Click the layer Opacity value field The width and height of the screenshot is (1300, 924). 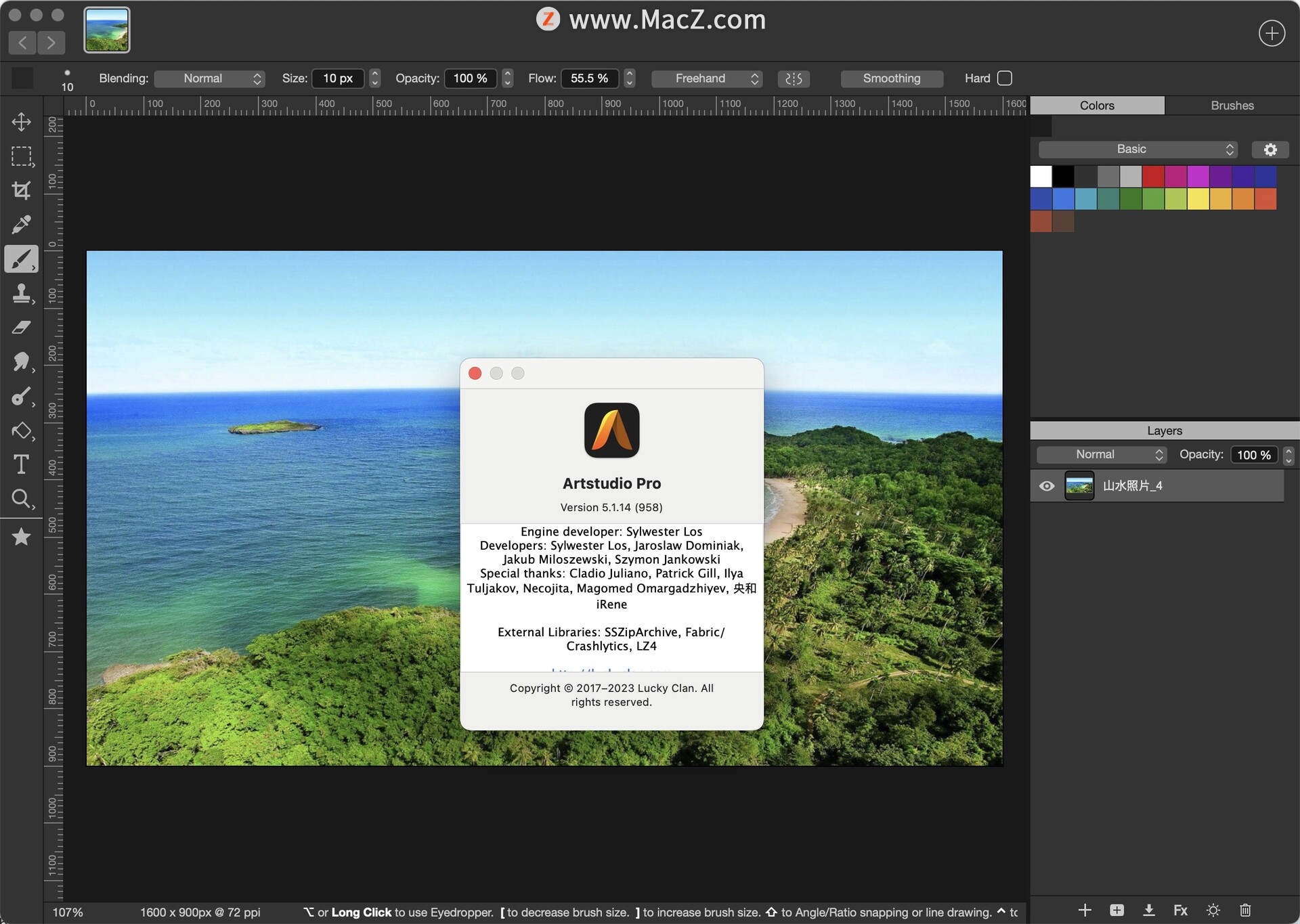click(x=1255, y=455)
